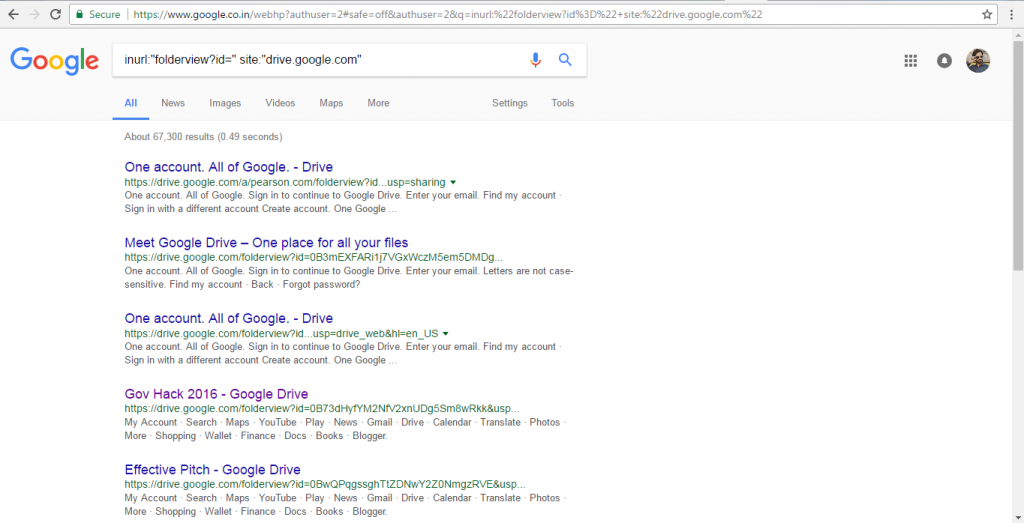Image resolution: width=1024 pixels, height=523 pixels.
Task: Select the All results tab
Action: pos(131,103)
